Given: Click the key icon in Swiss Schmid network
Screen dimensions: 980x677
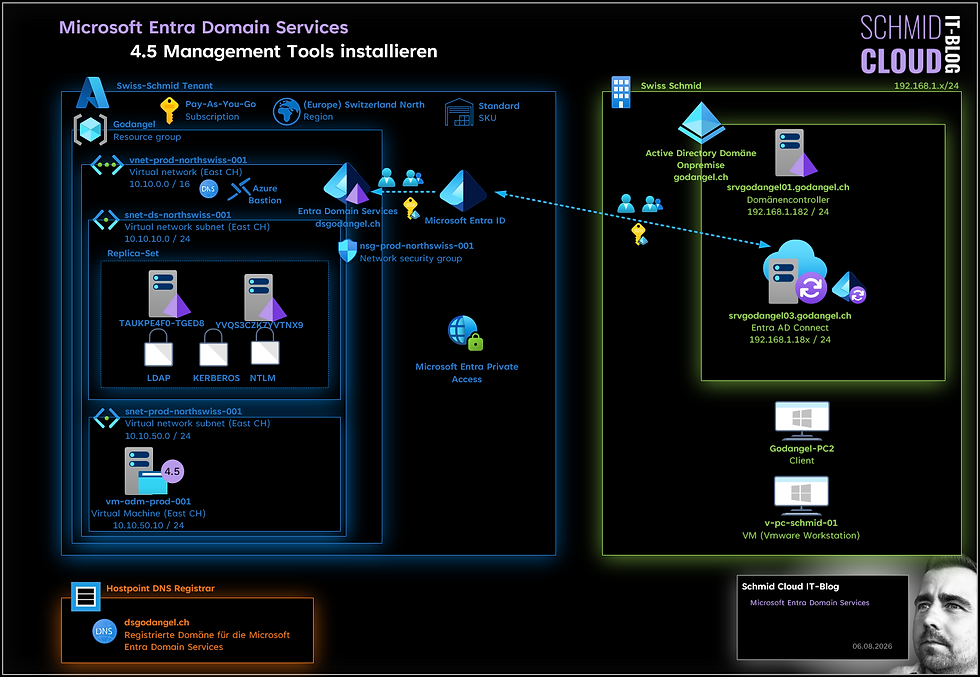Looking at the screenshot, I should click(x=639, y=234).
